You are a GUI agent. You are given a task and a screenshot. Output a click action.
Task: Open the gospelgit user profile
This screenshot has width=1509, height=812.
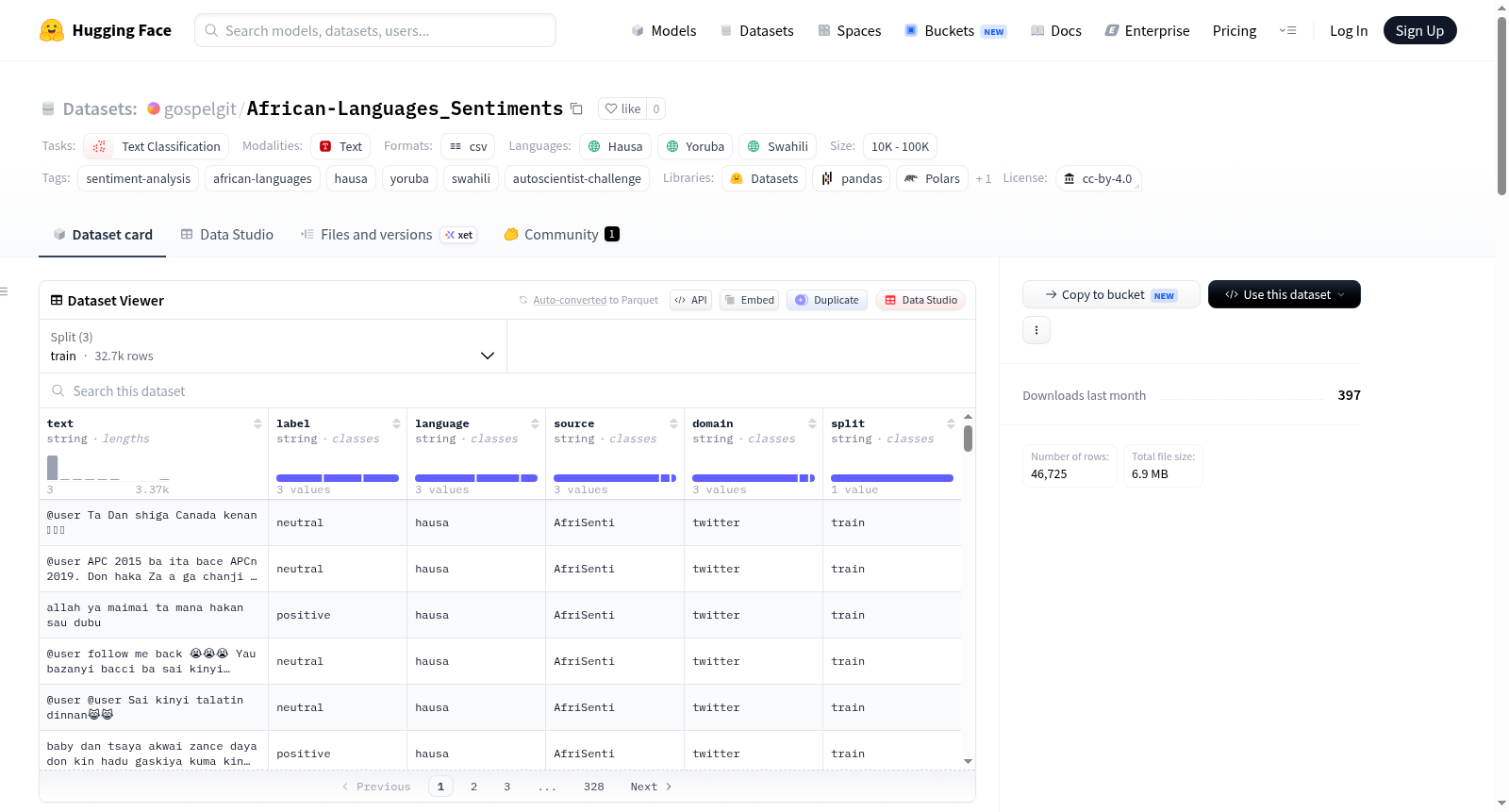coord(199,108)
